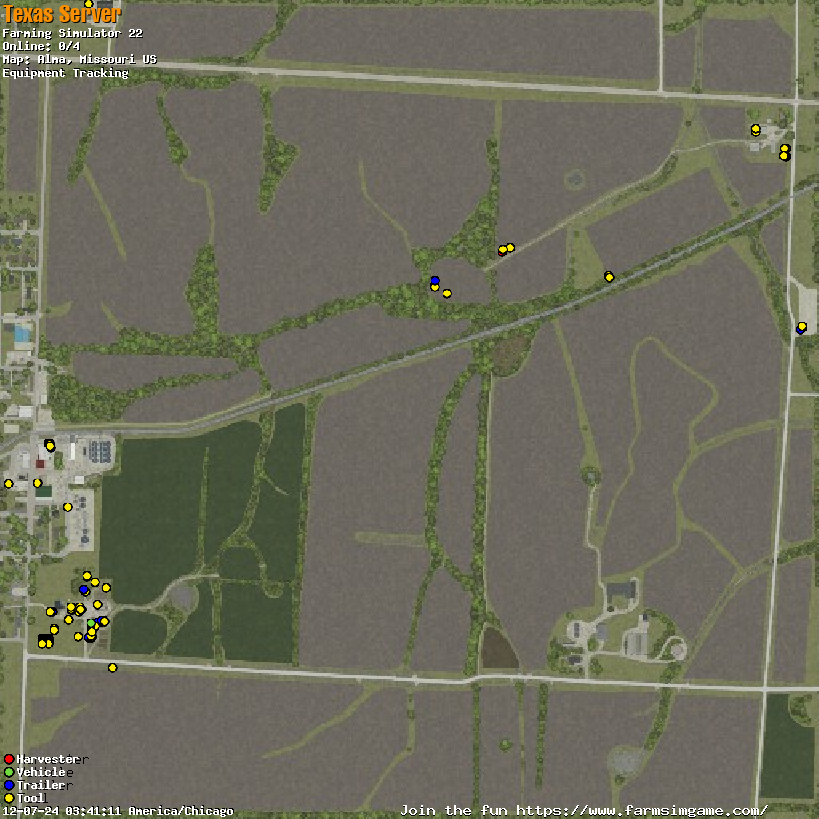Select the yellow marker at the left map edge
This screenshot has height=819, width=819.
[x=8, y=484]
